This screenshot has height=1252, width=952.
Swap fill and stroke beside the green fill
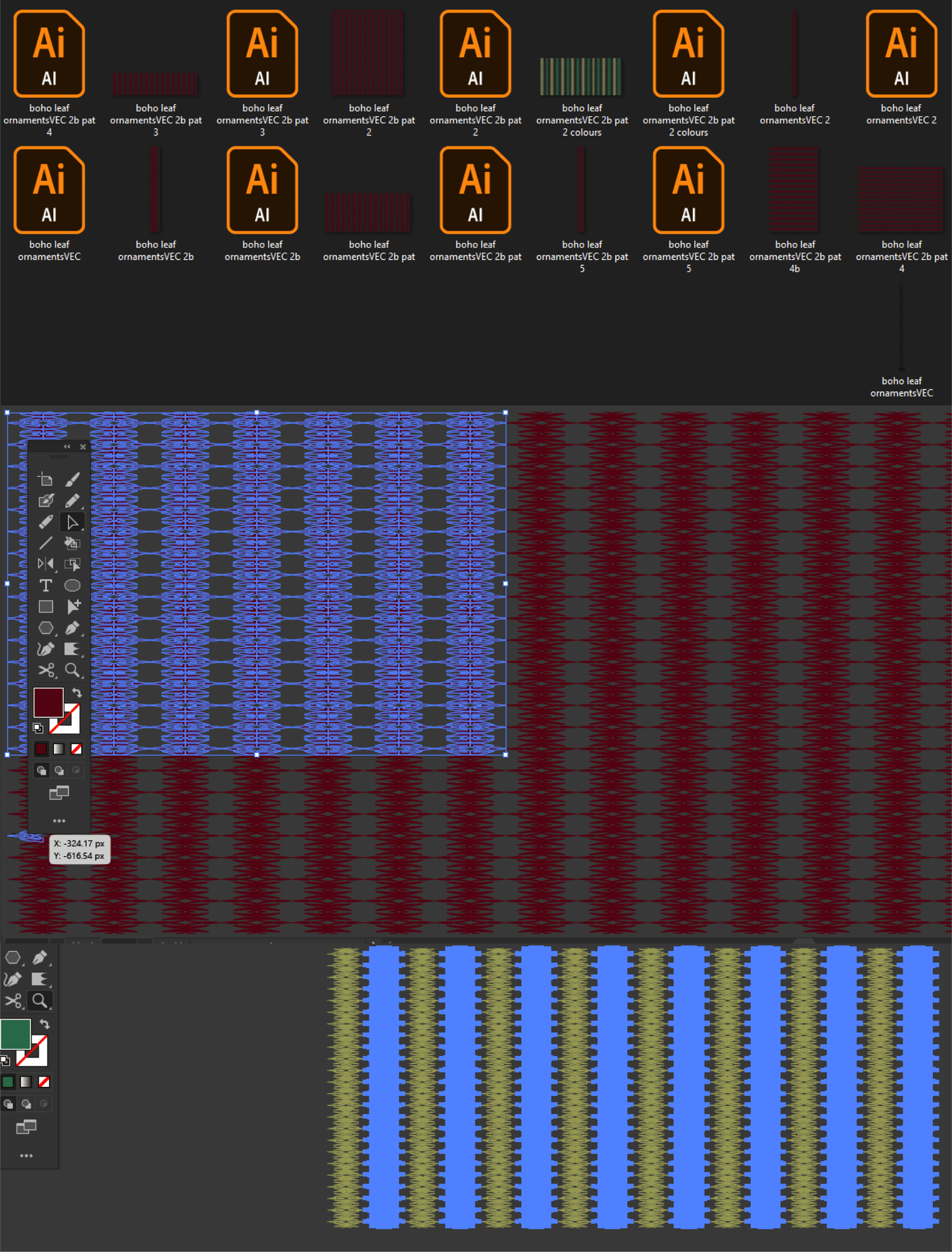pos(44,1023)
